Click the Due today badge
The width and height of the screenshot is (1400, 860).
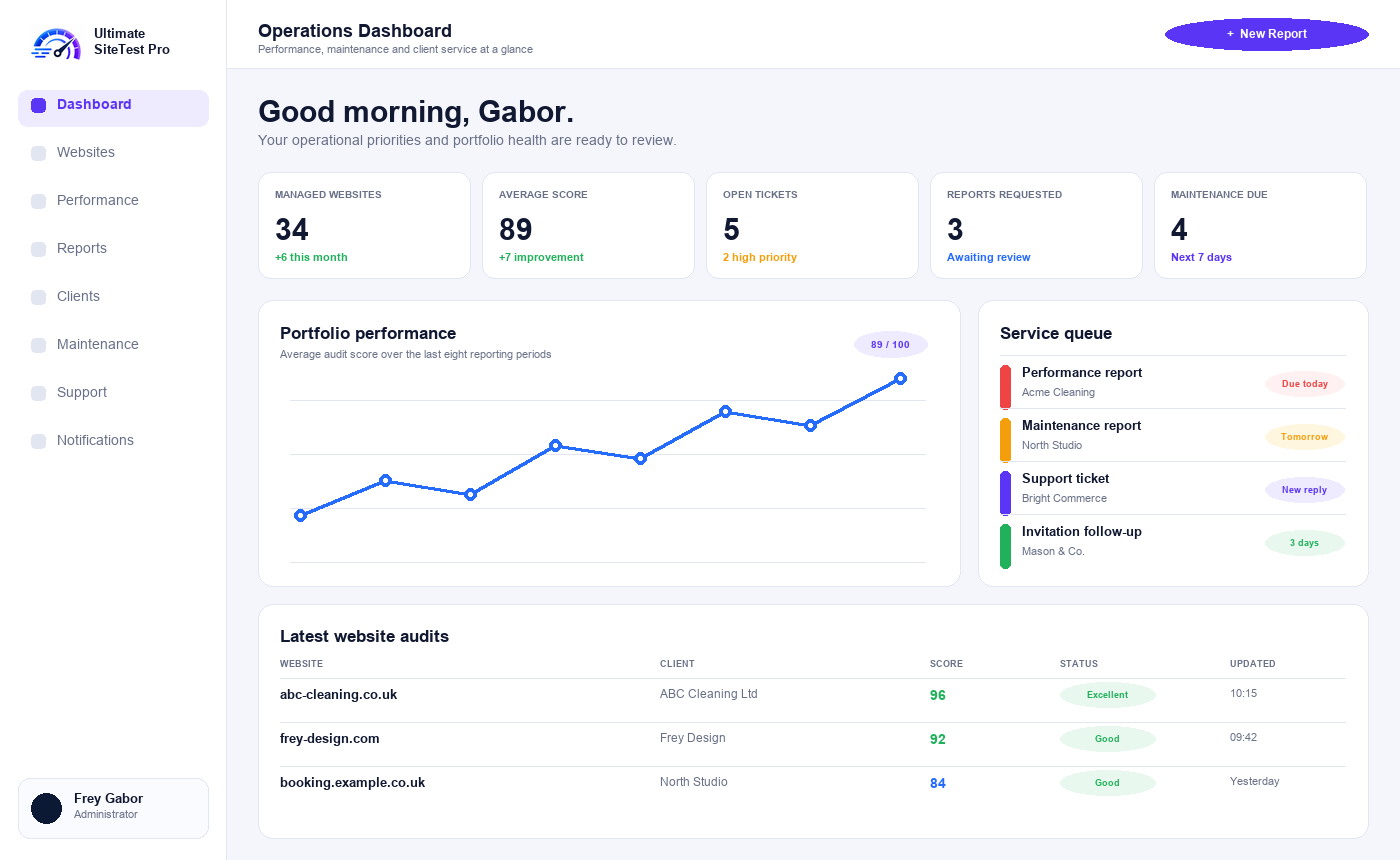click(x=1305, y=384)
